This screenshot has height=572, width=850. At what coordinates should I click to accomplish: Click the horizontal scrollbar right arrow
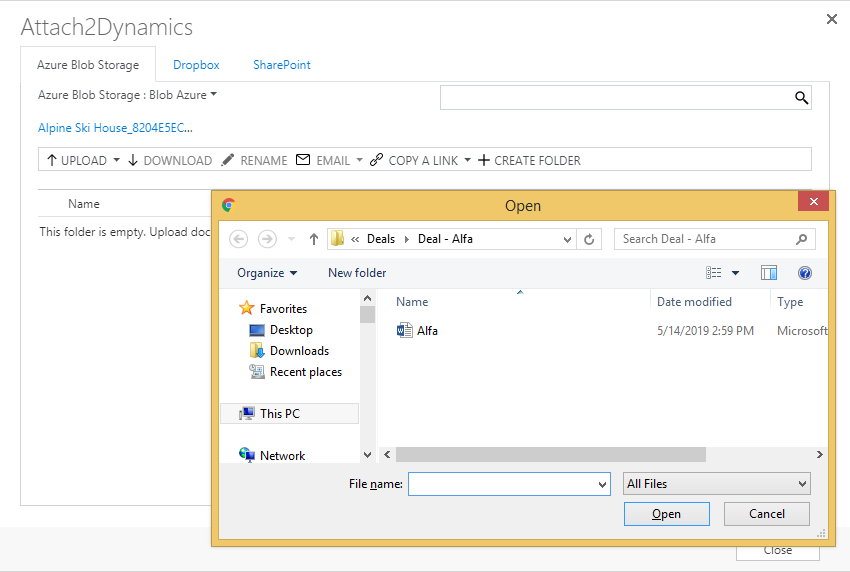(x=820, y=454)
